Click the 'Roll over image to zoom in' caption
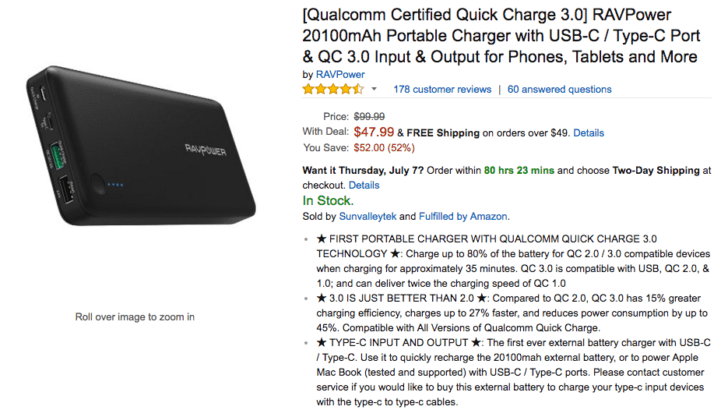This screenshot has width=728, height=410. [x=135, y=317]
